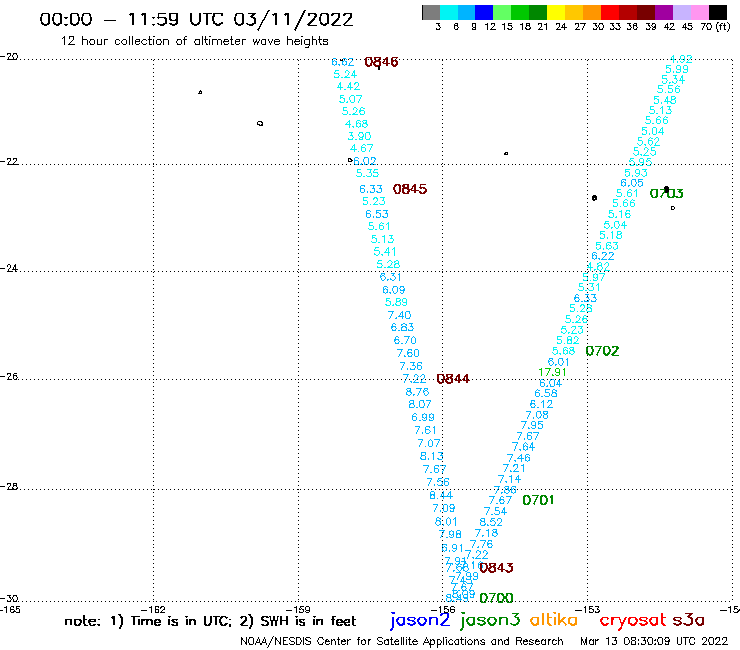This screenshot has height=650, width=740.
Task: Pick the bright red legend swatch
Action: pyautogui.click(x=609, y=12)
